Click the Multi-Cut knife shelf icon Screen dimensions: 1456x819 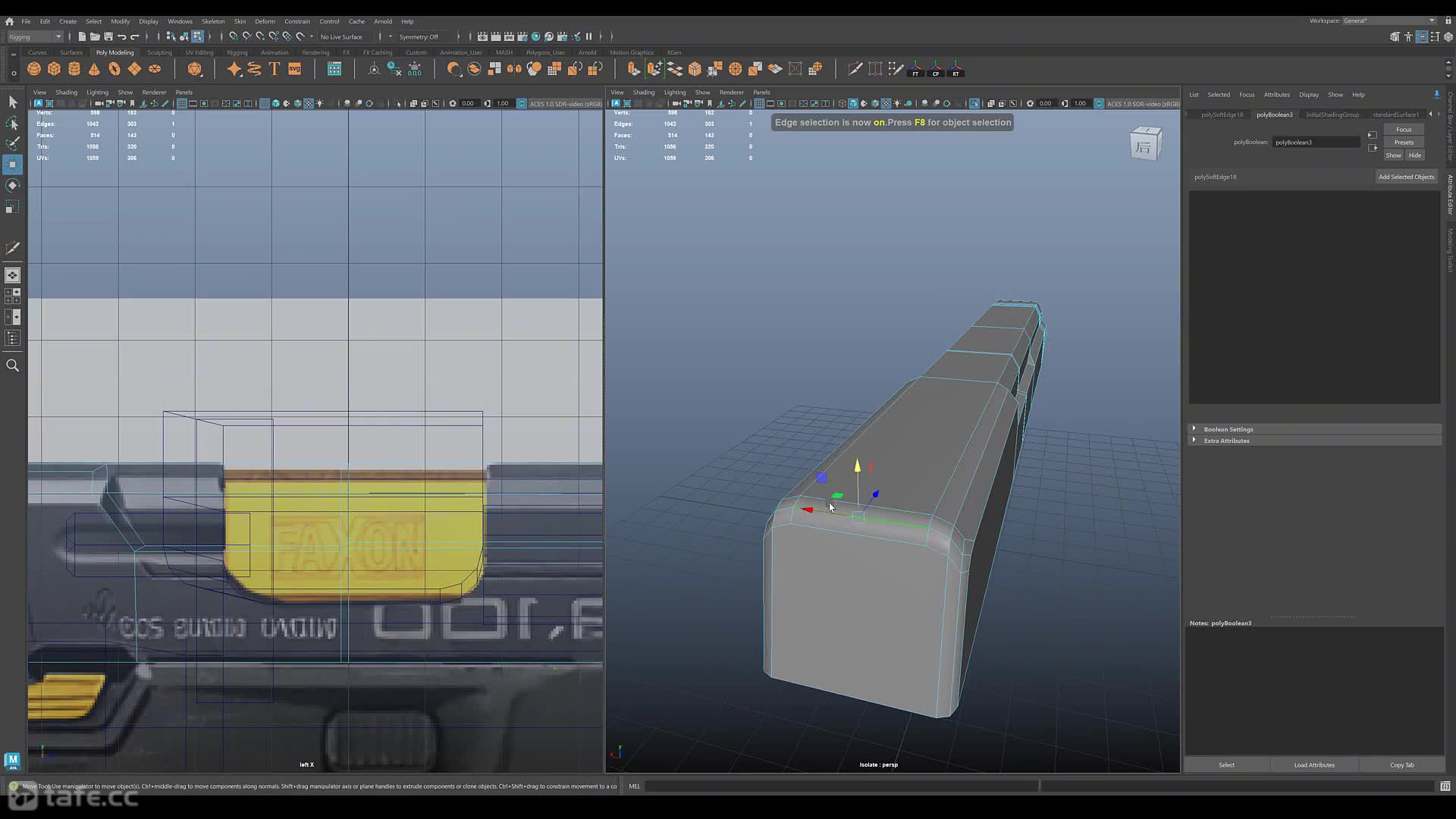click(855, 69)
